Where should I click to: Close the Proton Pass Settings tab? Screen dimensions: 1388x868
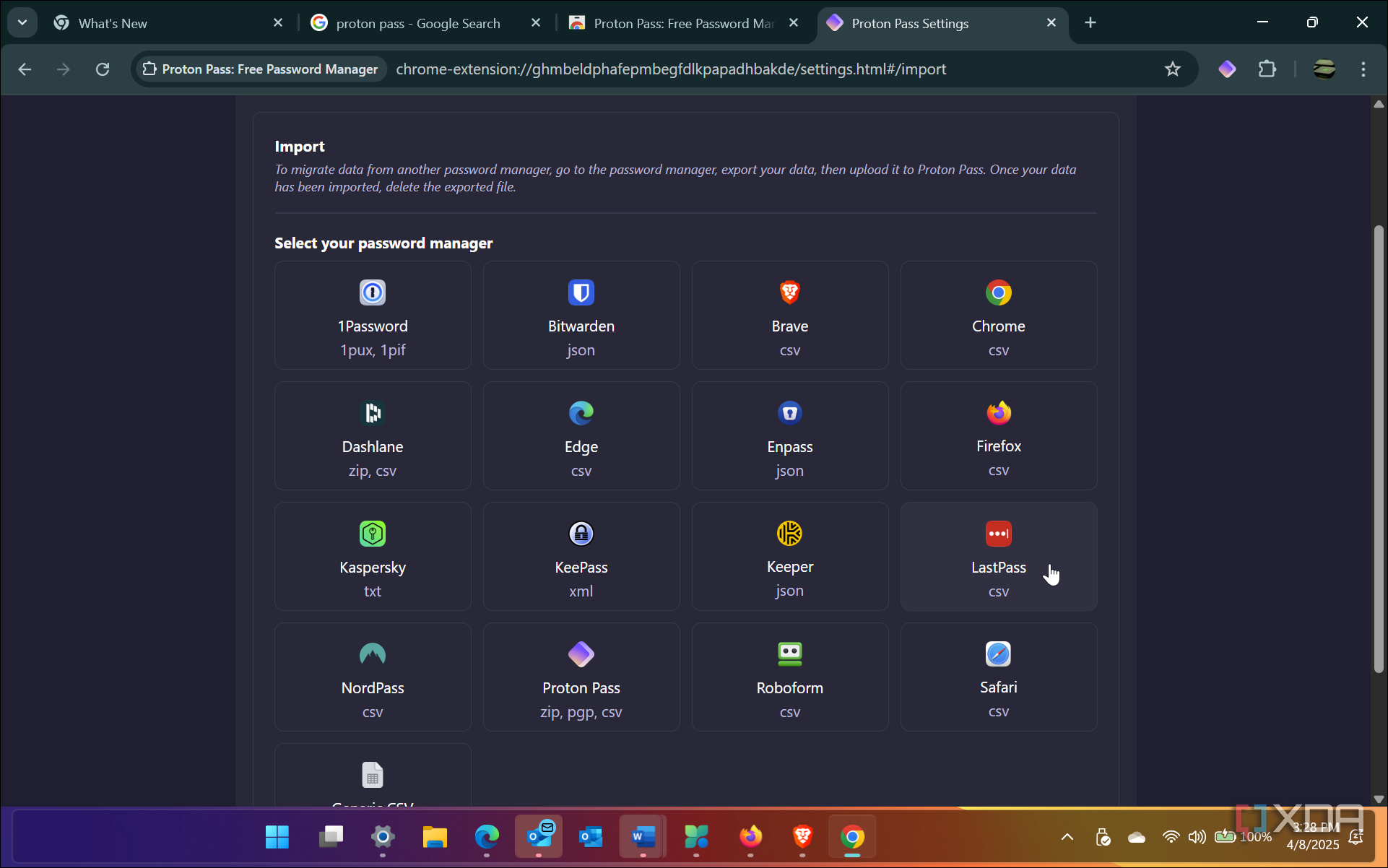[x=1051, y=23]
